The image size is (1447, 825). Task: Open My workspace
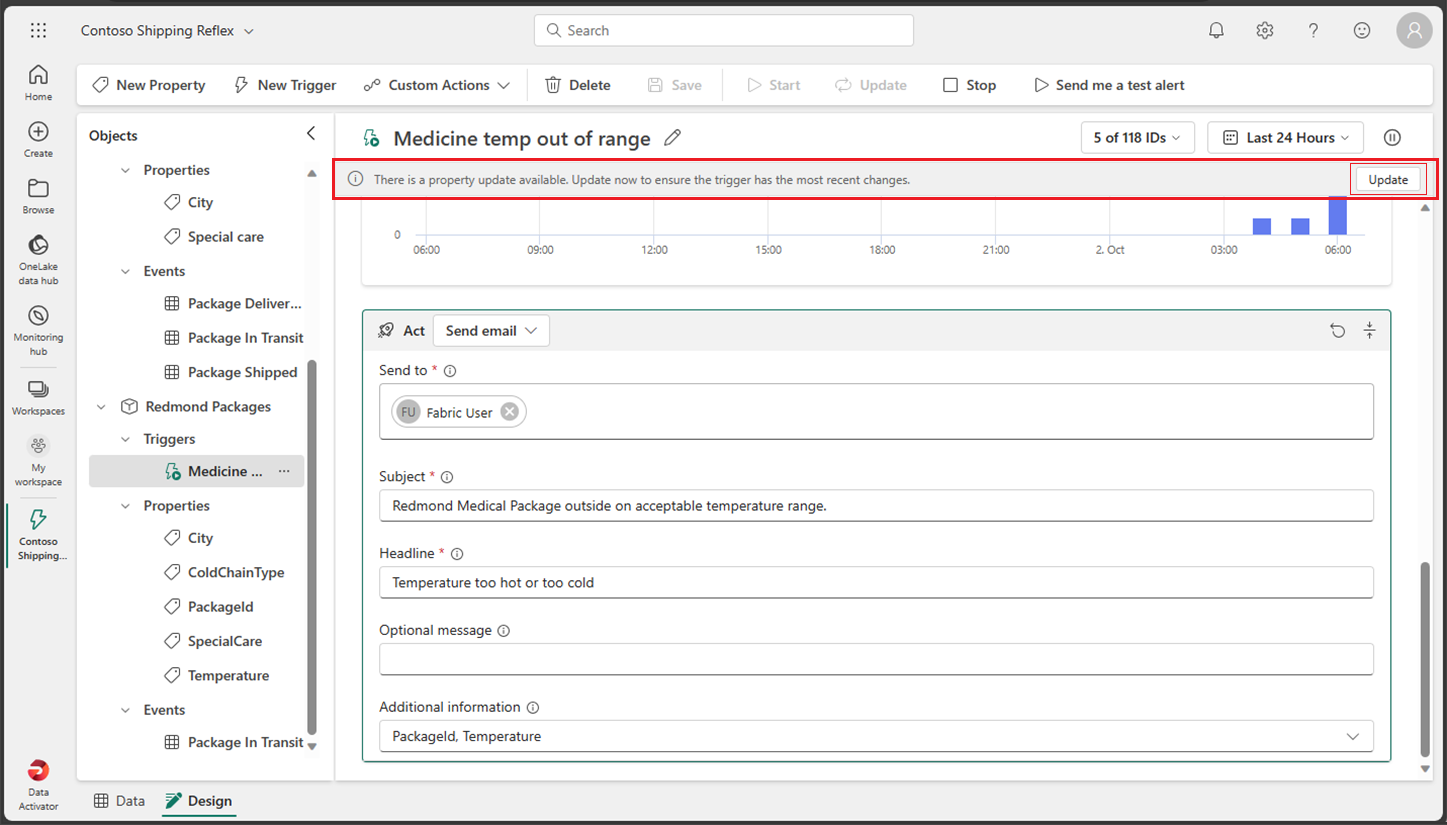pyautogui.click(x=38, y=461)
